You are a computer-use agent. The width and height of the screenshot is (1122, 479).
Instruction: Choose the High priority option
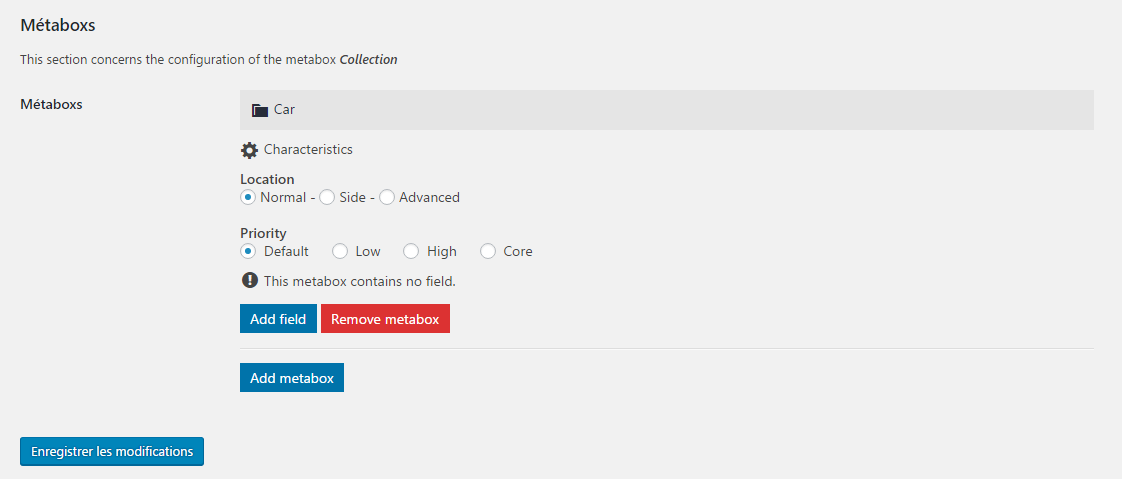coord(411,251)
